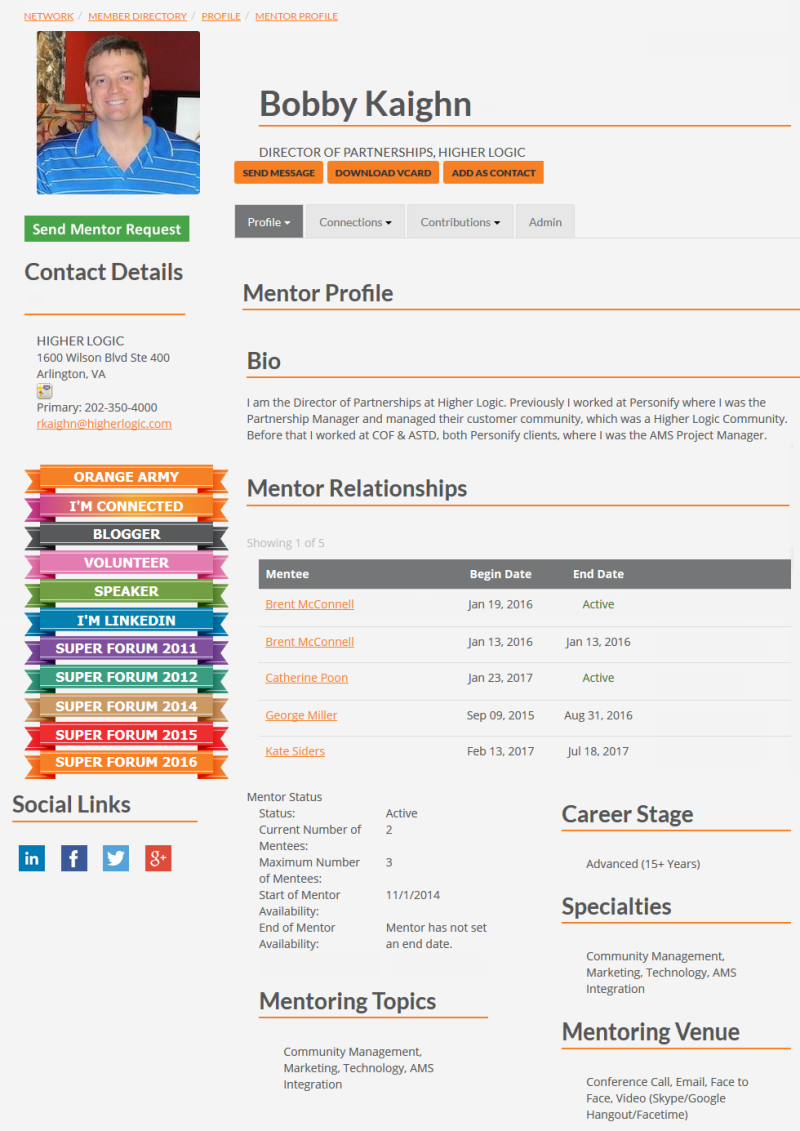This screenshot has height=1131, width=800.
Task: Click the Orange Army ribbon badge
Action: pyautogui.click(x=126, y=478)
